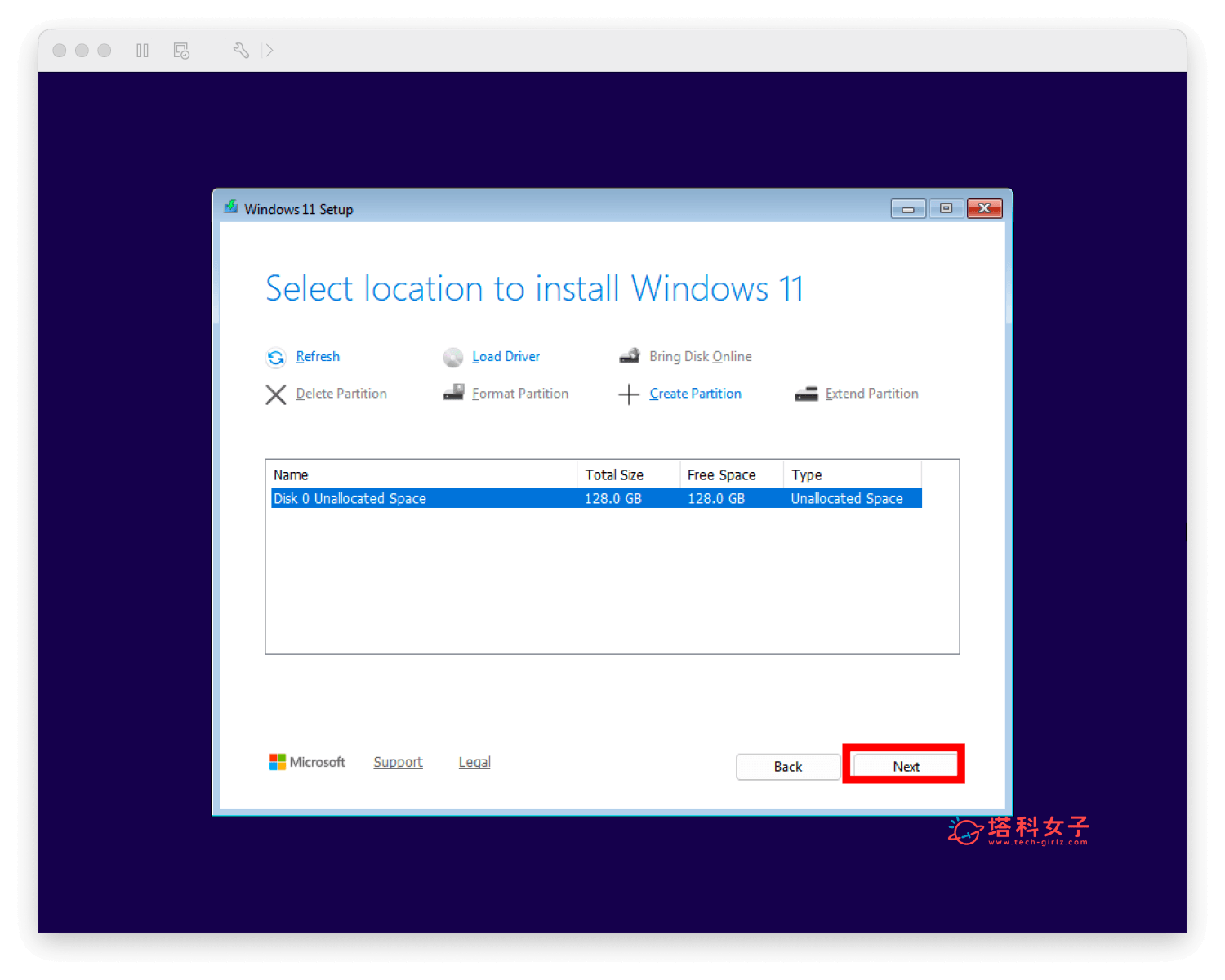The image size is (1225, 980).
Task: Open the VM settings wrench icon
Action: click(x=241, y=51)
